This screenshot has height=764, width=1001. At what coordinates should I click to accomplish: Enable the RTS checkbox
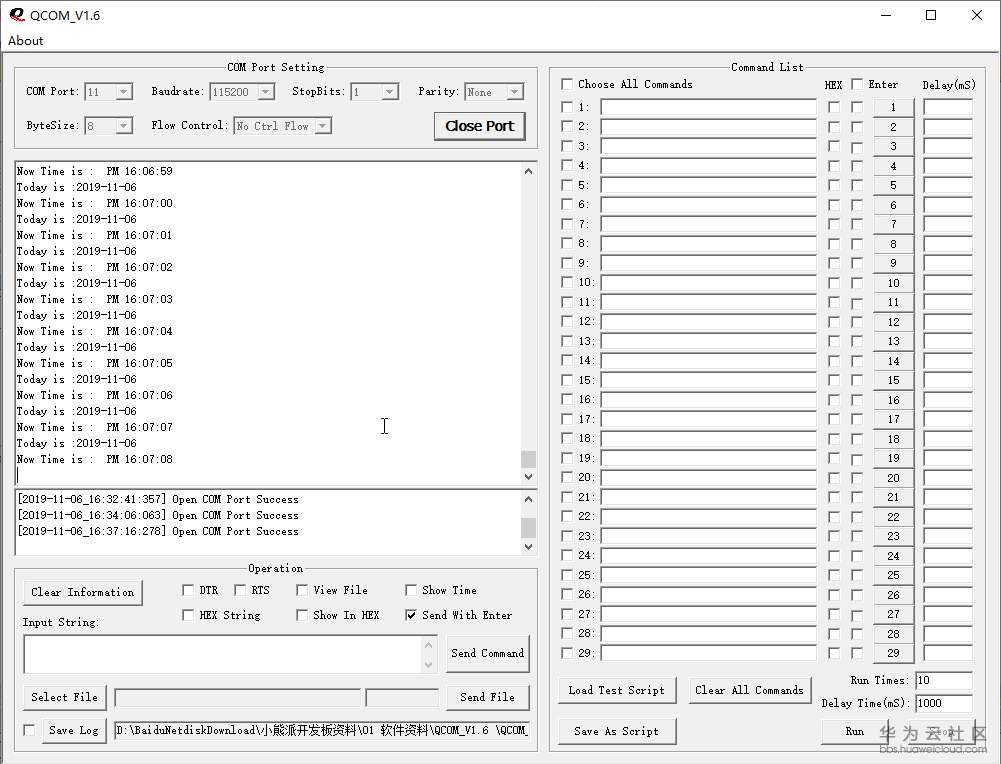[x=240, y=590]
